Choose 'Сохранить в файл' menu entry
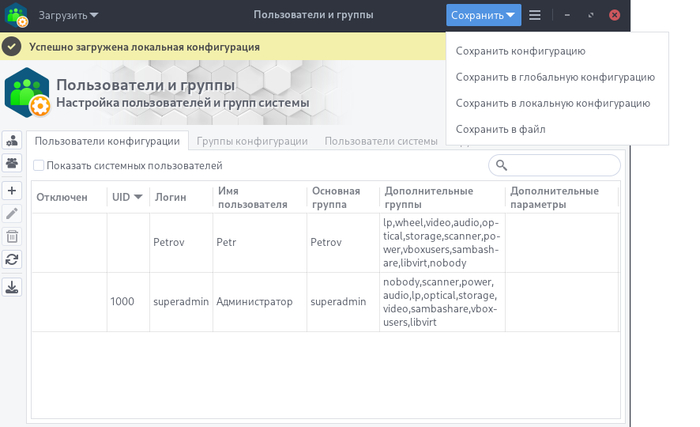 click(501, 129)
